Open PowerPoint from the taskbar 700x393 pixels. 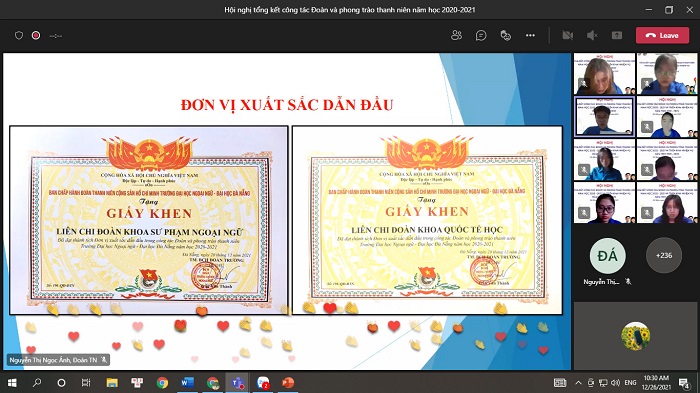tap(288, 383)
